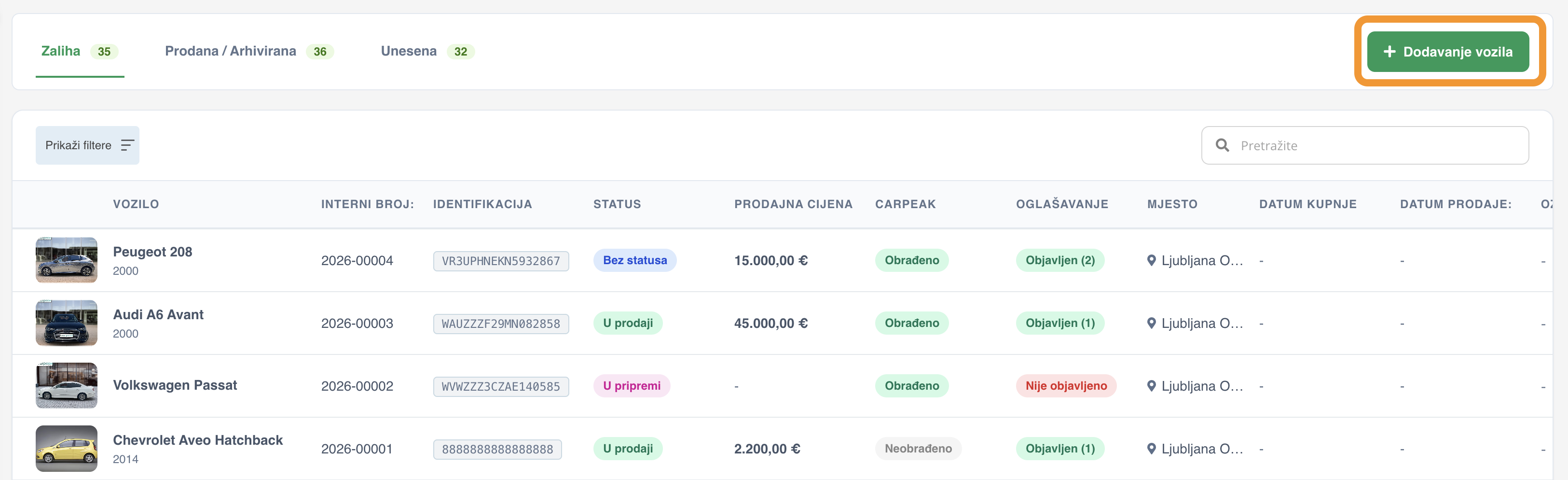Click Volkswagen Passat's Obrađeno badge
The image size is (1568, 480).
912,385
